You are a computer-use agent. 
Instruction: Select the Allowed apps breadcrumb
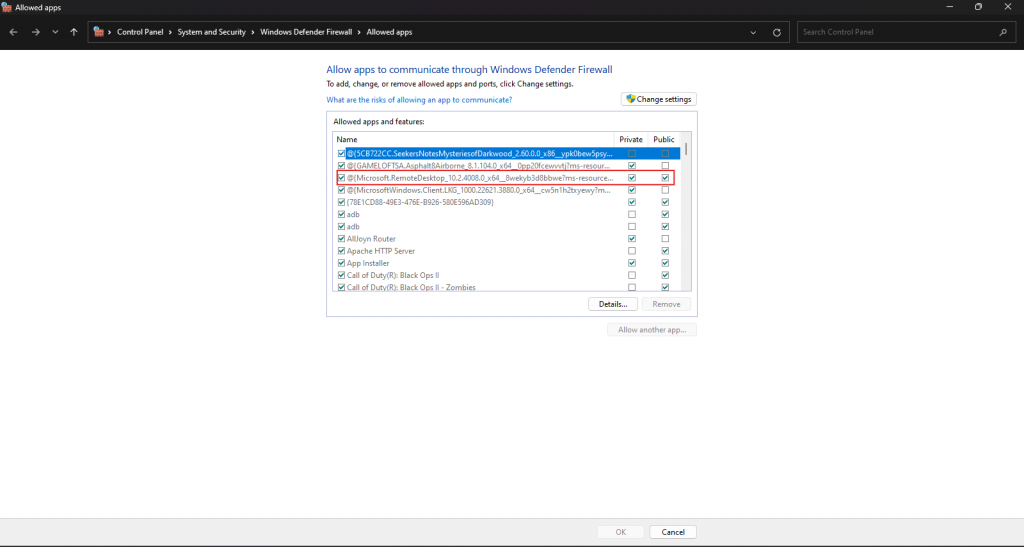(x=389, y=32)
